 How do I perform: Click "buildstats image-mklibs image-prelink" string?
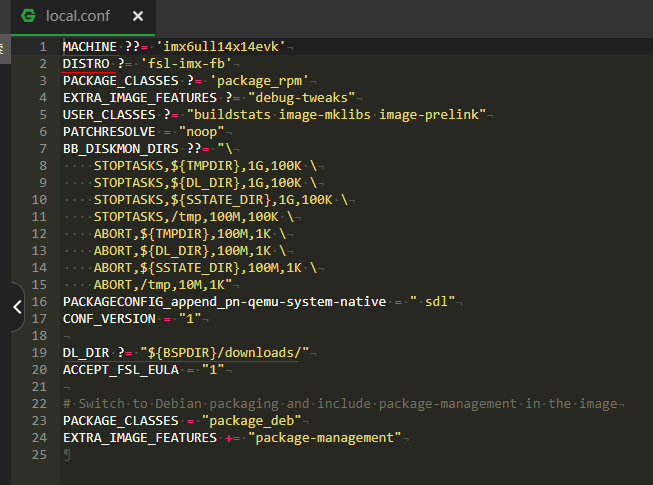336,115
